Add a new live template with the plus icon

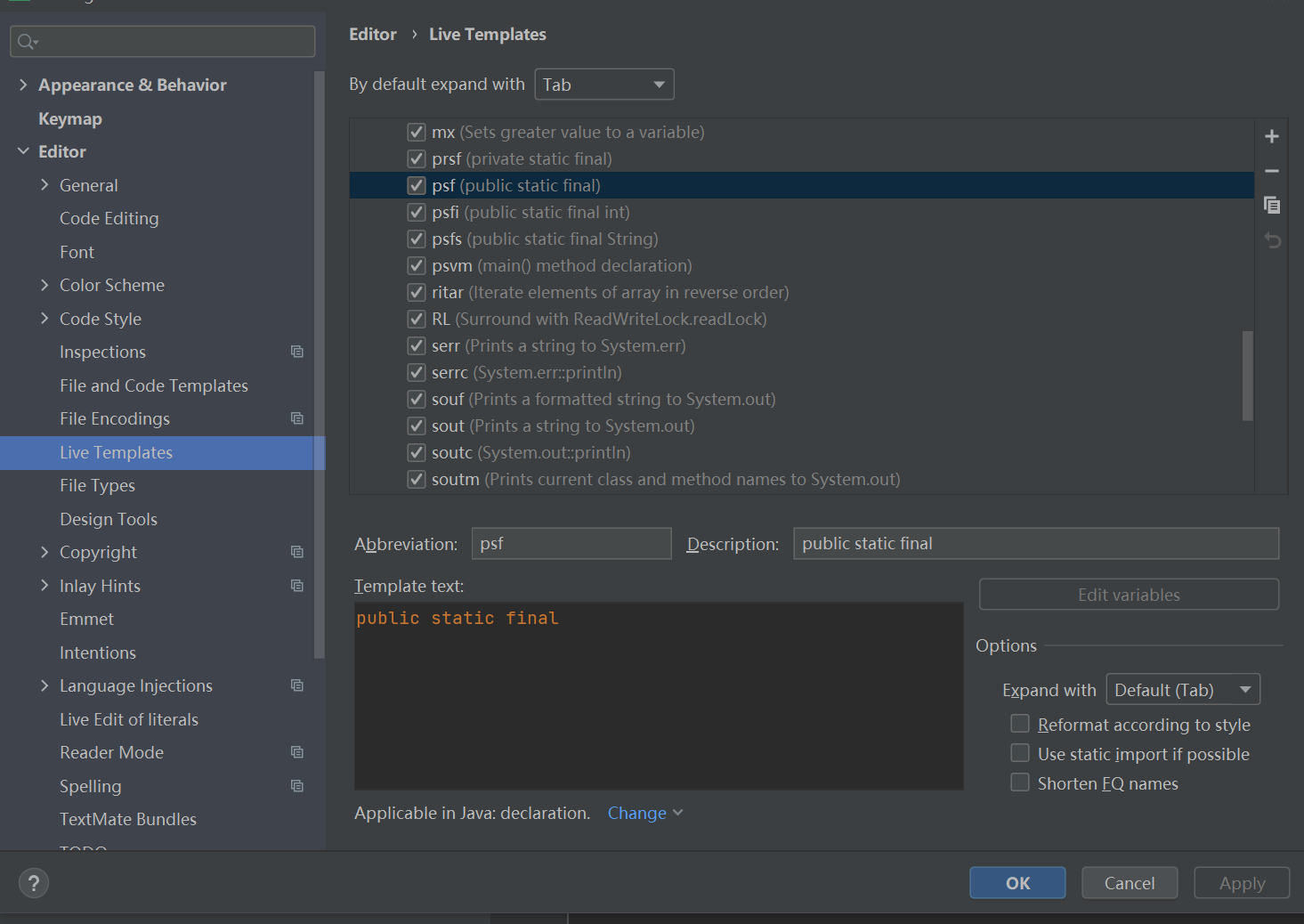(1271, 136)
